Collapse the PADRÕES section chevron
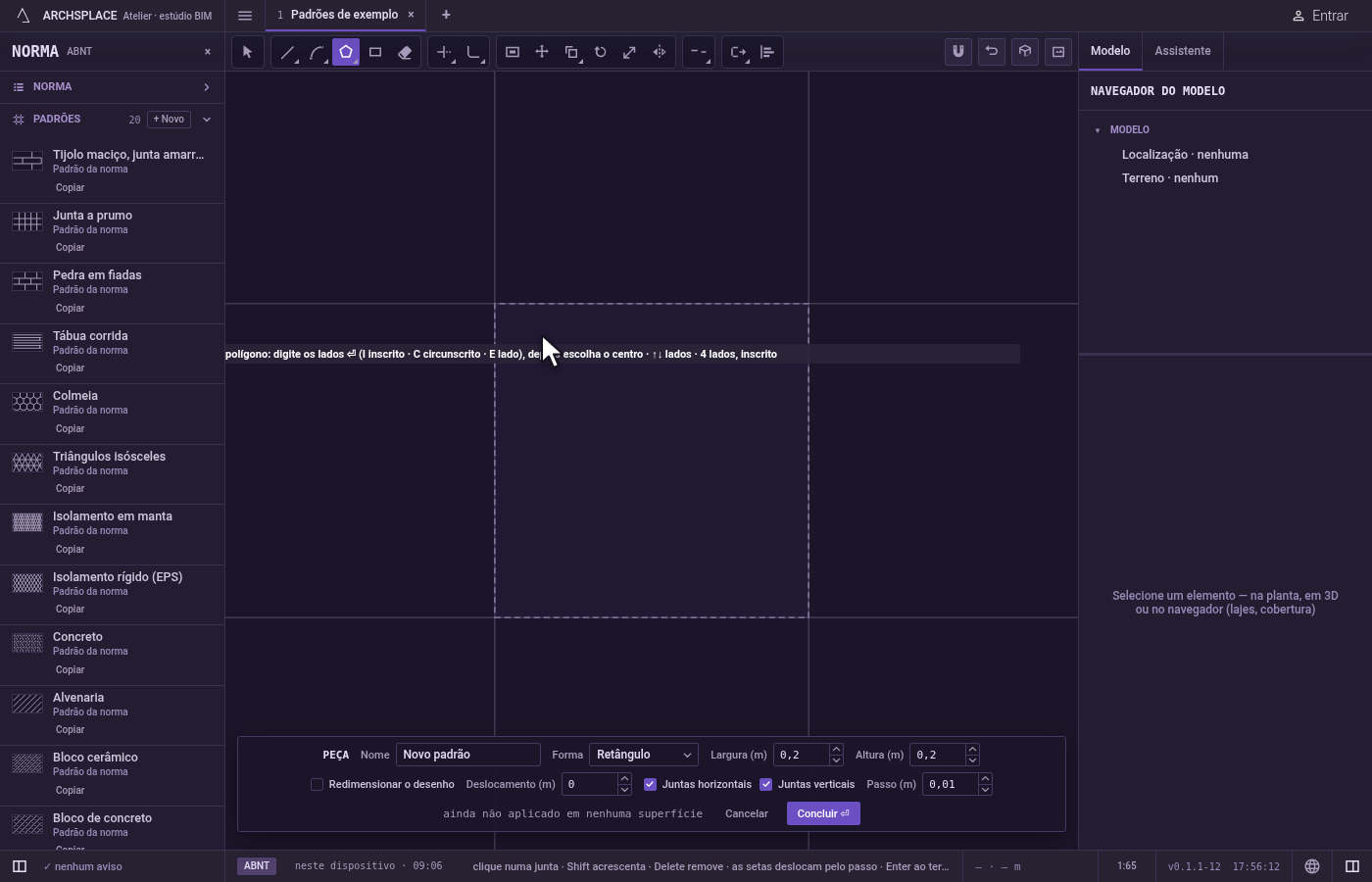 (x=207, y=120)
